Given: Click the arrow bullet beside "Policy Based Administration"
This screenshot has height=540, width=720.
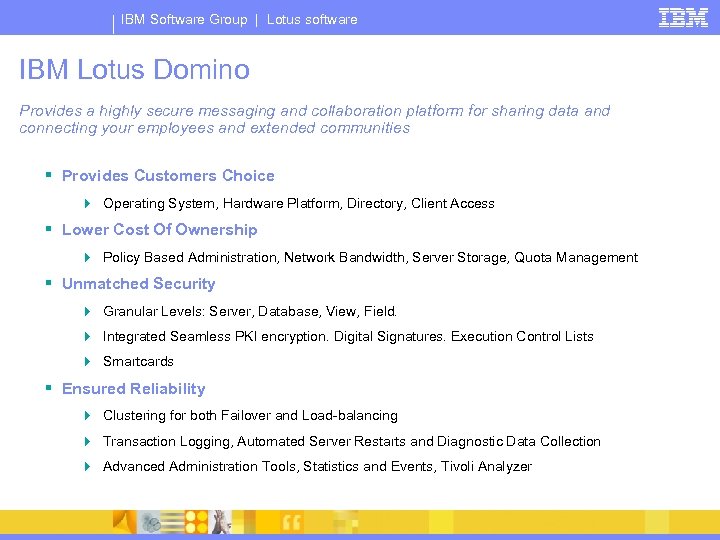Looking at the screenshot, I should tap(87, 257).
